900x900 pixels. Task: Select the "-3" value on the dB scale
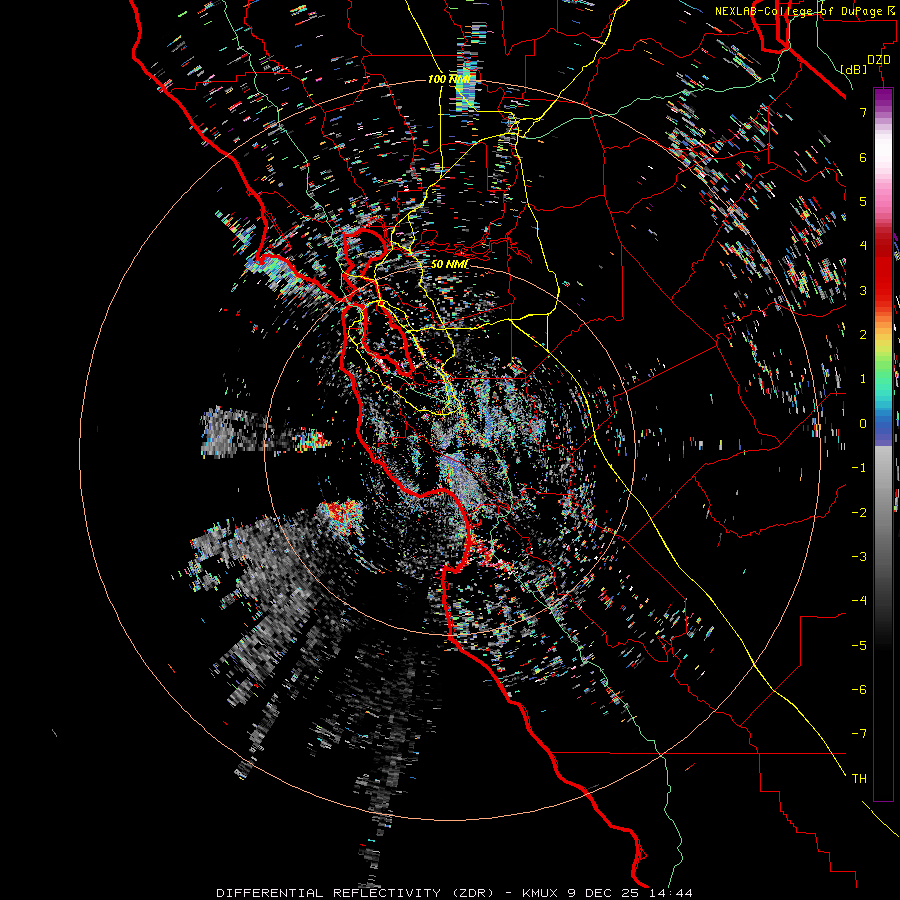(x=859, y=557)
